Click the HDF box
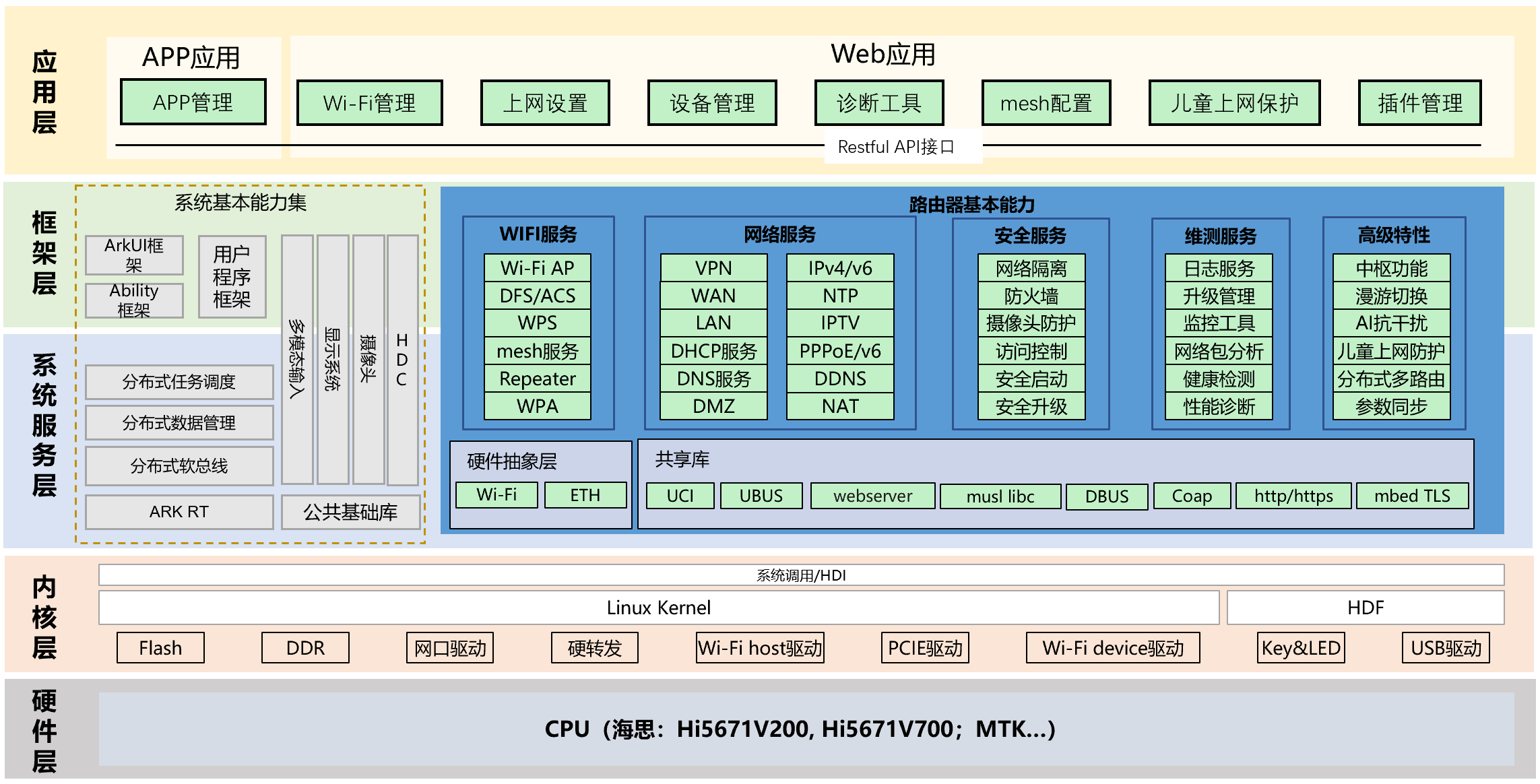Image resolution: width=1540 pixels, height=784 pixels. pos(1366,608)
